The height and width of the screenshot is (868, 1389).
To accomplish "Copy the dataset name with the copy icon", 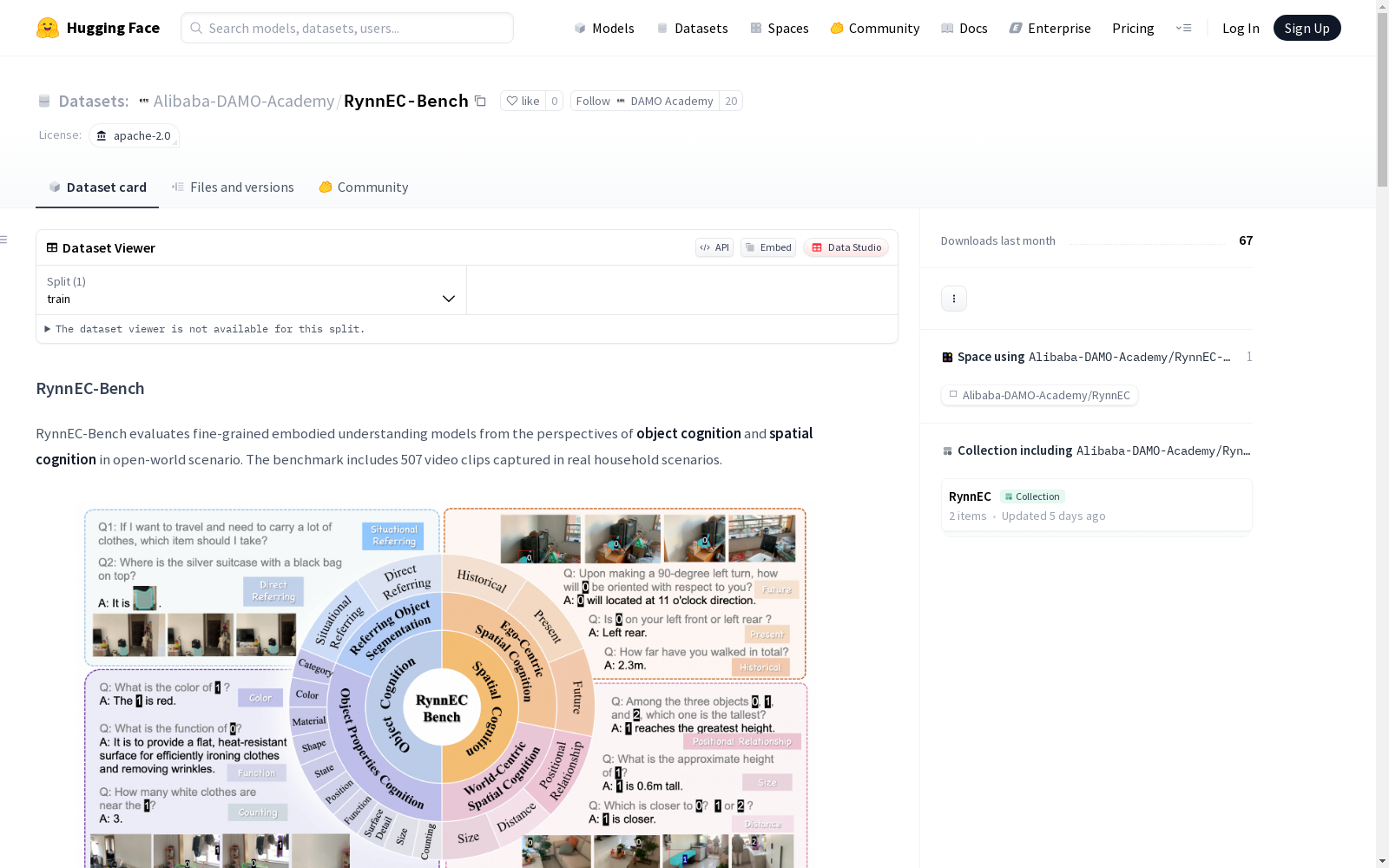I will (x=480, y=101).
